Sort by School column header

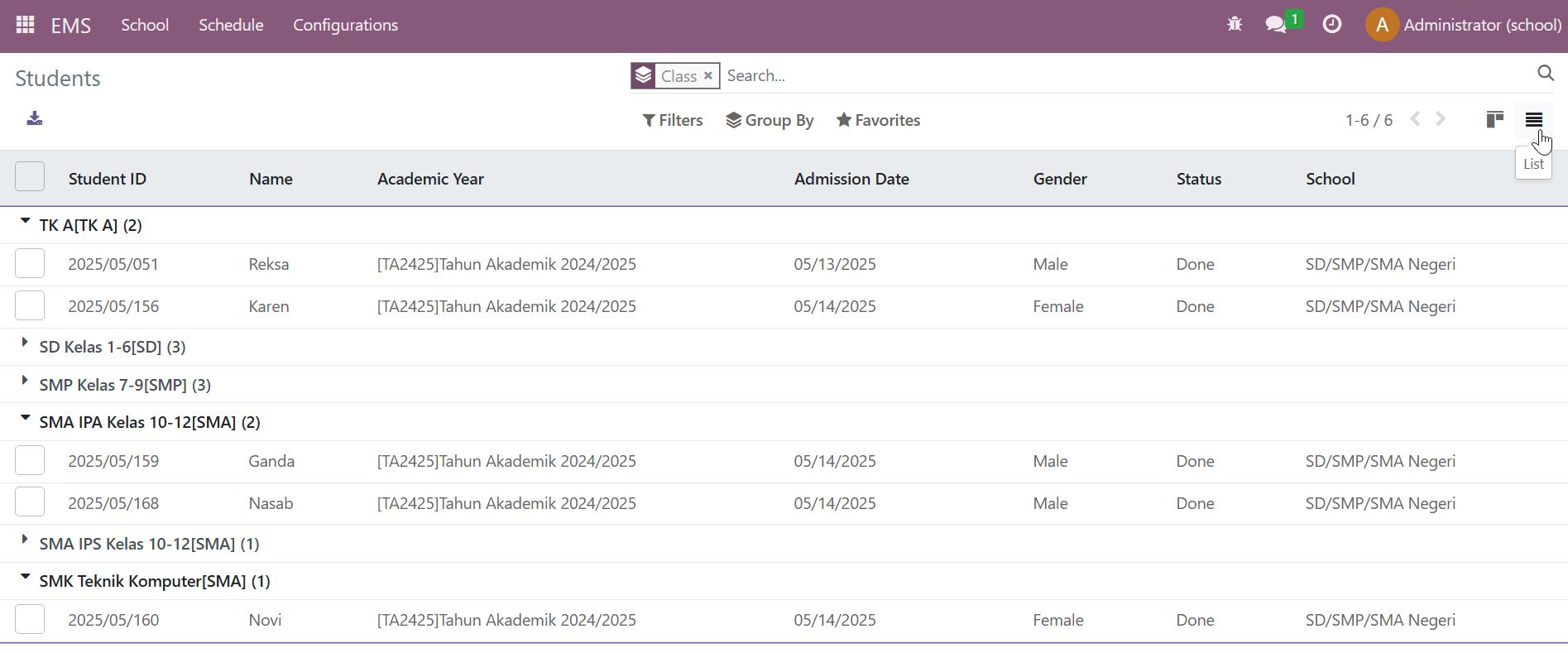pyautogui.click(x=1331, y=179)
